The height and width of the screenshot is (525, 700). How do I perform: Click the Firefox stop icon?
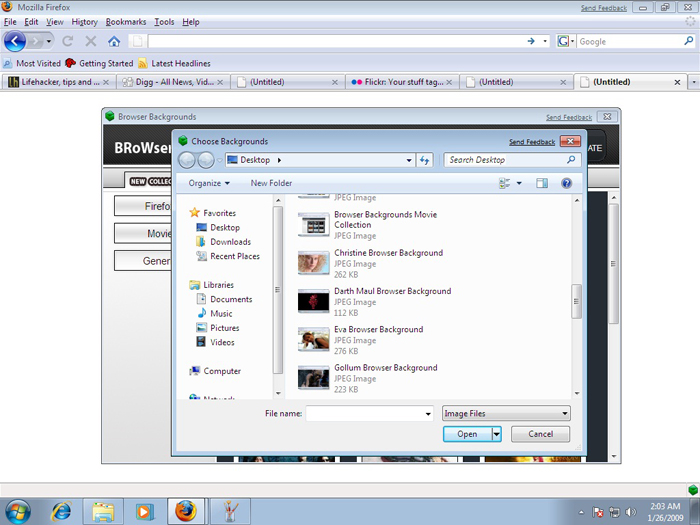click(91, 42)
